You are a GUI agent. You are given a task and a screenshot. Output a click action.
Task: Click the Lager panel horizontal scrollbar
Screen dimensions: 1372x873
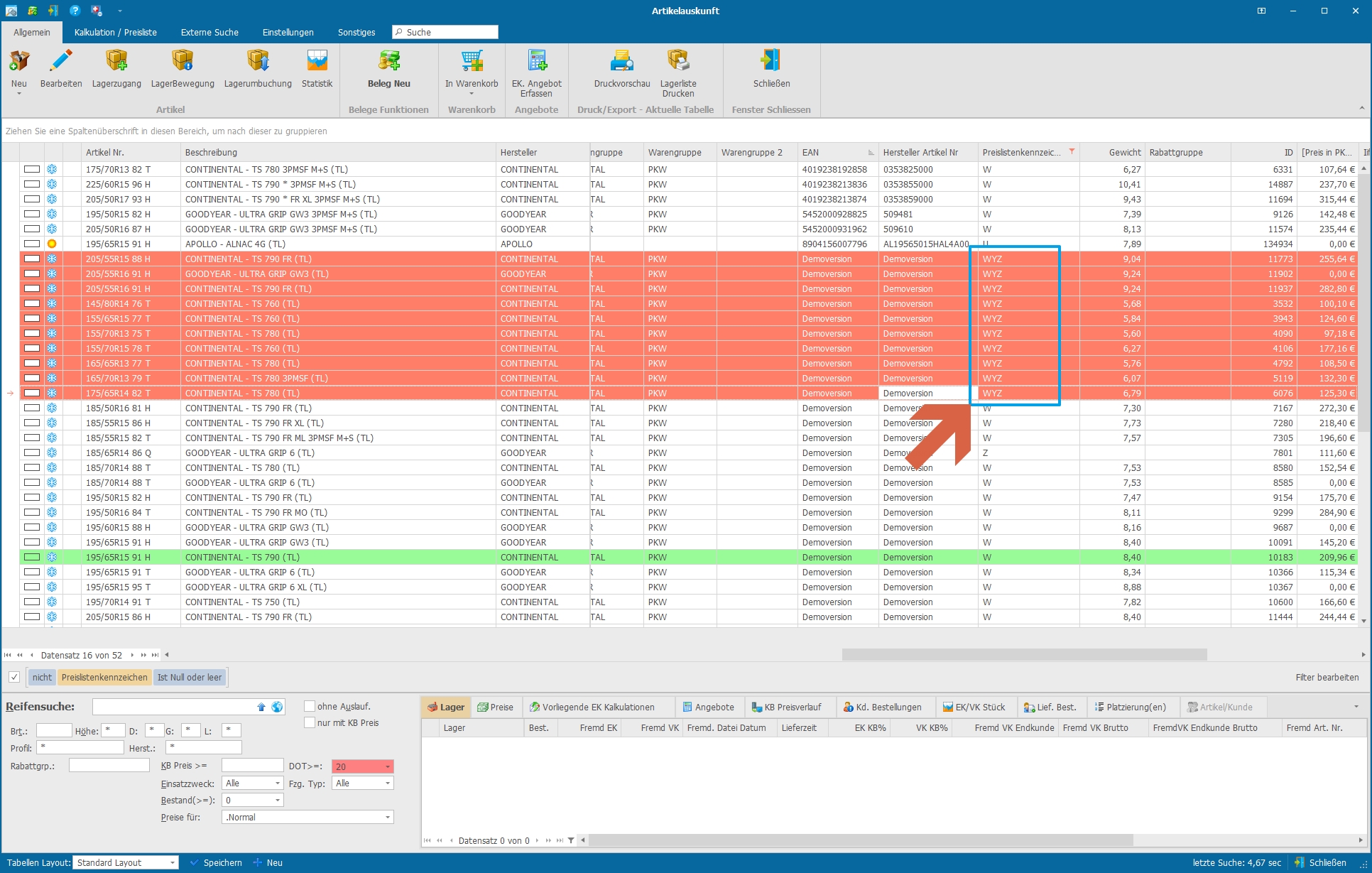pos(861,840)
